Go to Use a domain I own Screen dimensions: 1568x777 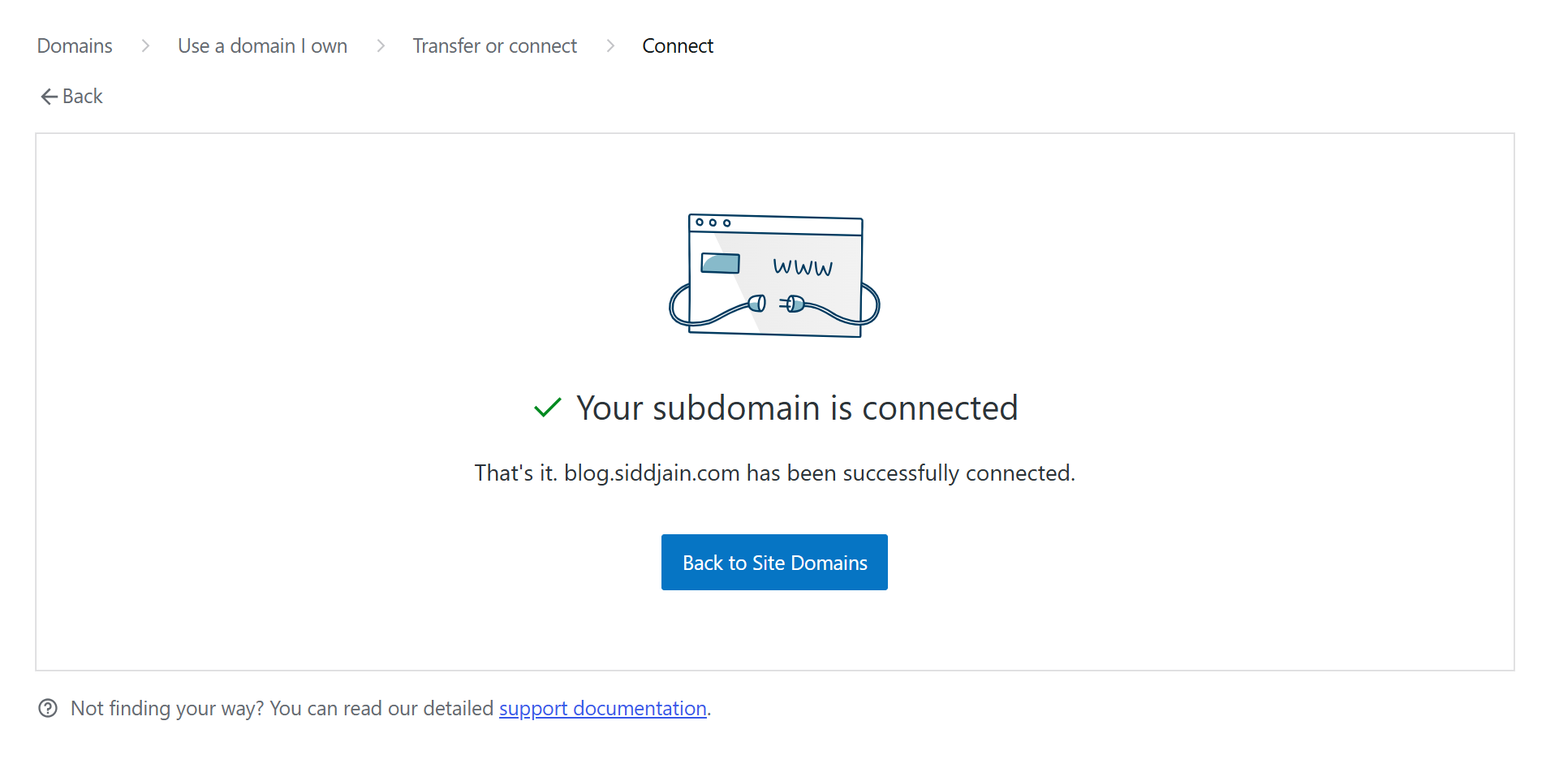coord(262,46)
